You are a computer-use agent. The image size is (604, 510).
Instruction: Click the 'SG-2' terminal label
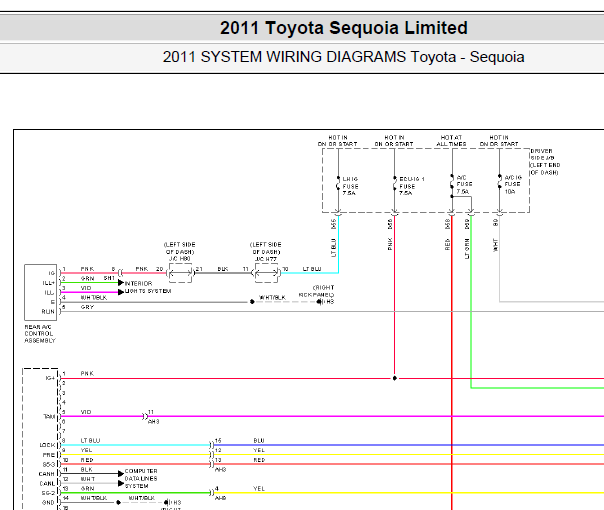[x=49, y=493]
